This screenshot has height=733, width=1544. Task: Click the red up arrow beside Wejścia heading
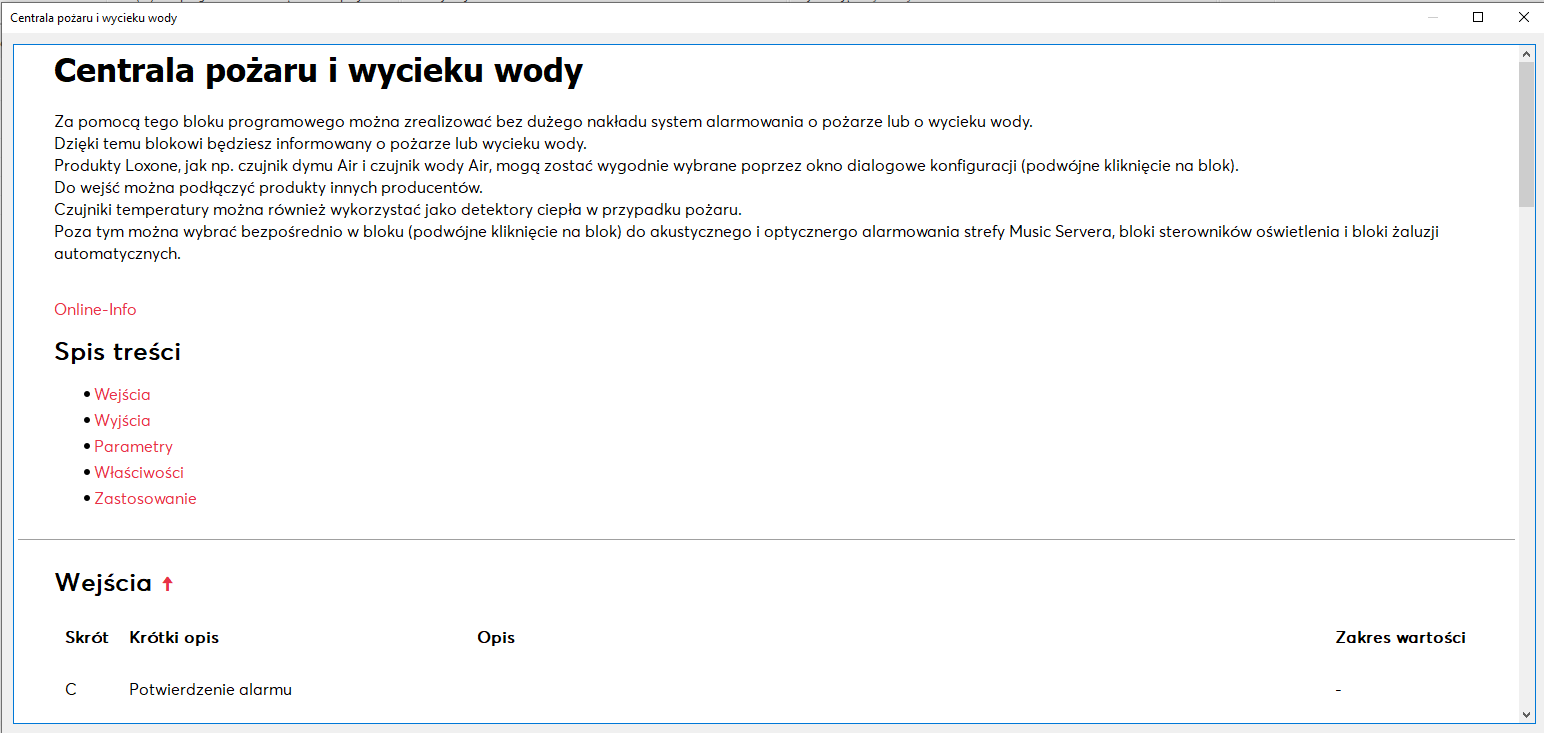[167, 584]
